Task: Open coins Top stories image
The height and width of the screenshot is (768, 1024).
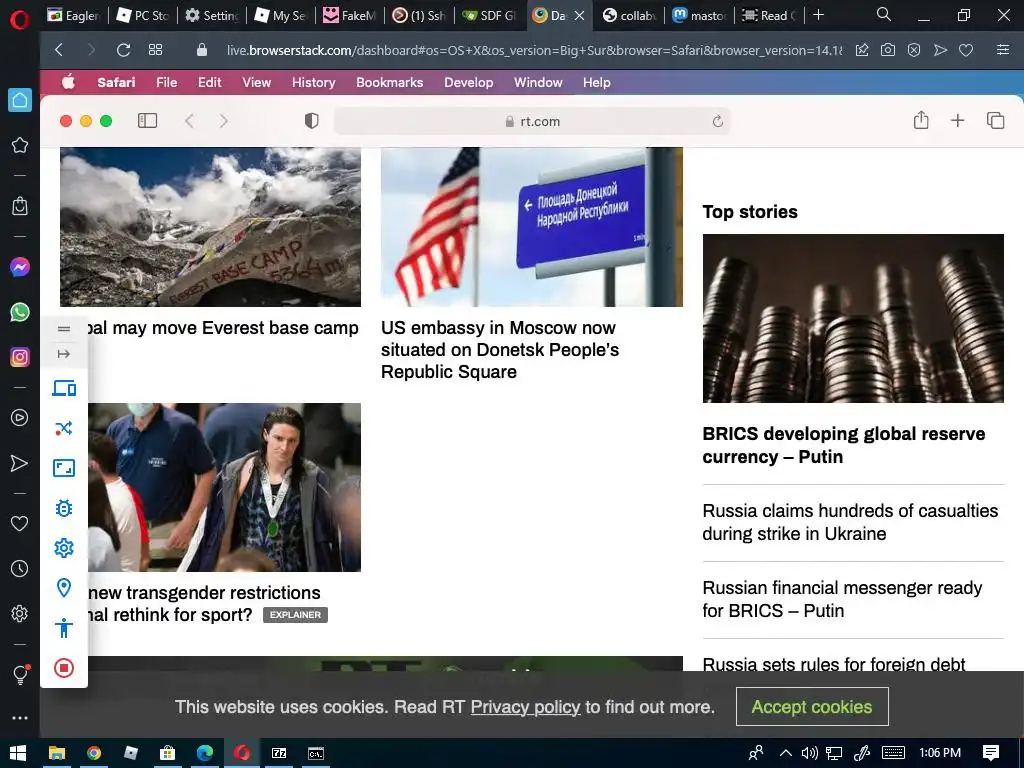Action: 853,318
